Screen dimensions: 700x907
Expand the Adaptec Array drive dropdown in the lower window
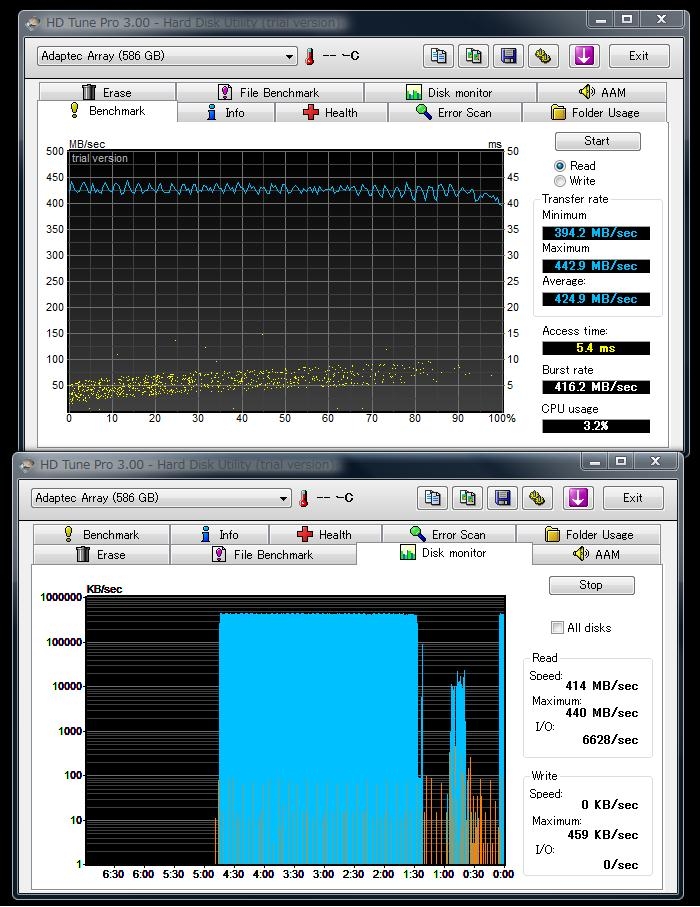[x=283, y=498]
